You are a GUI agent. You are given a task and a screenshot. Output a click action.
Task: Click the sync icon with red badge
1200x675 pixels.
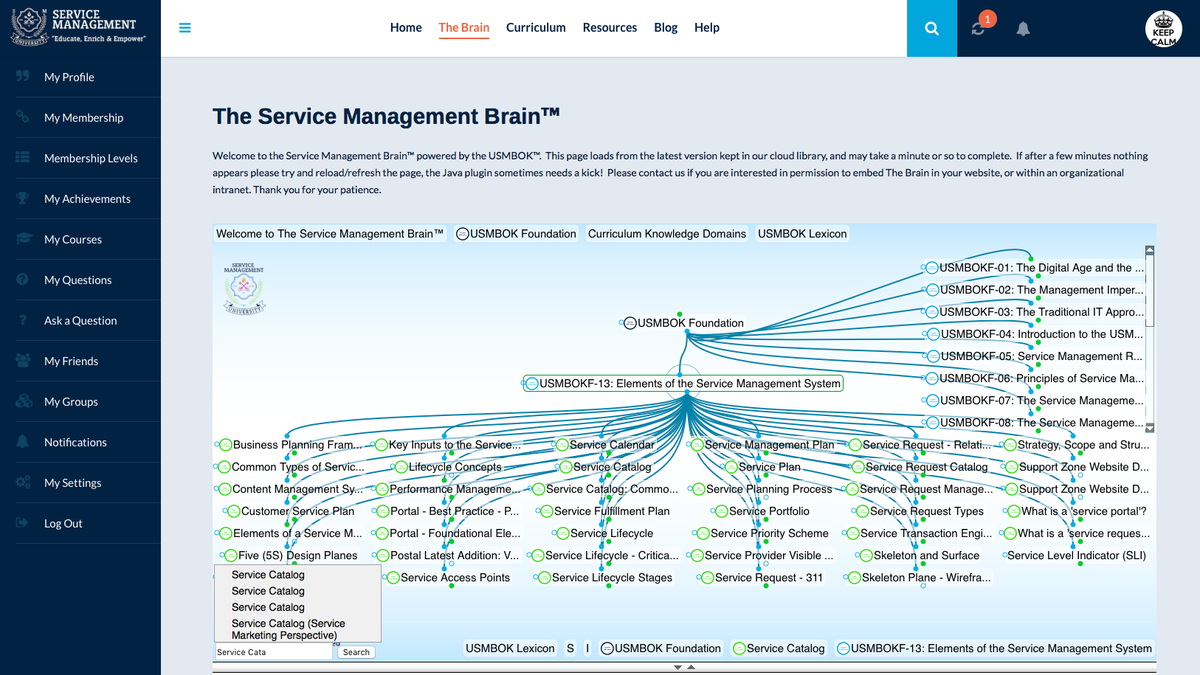(978, 31)
